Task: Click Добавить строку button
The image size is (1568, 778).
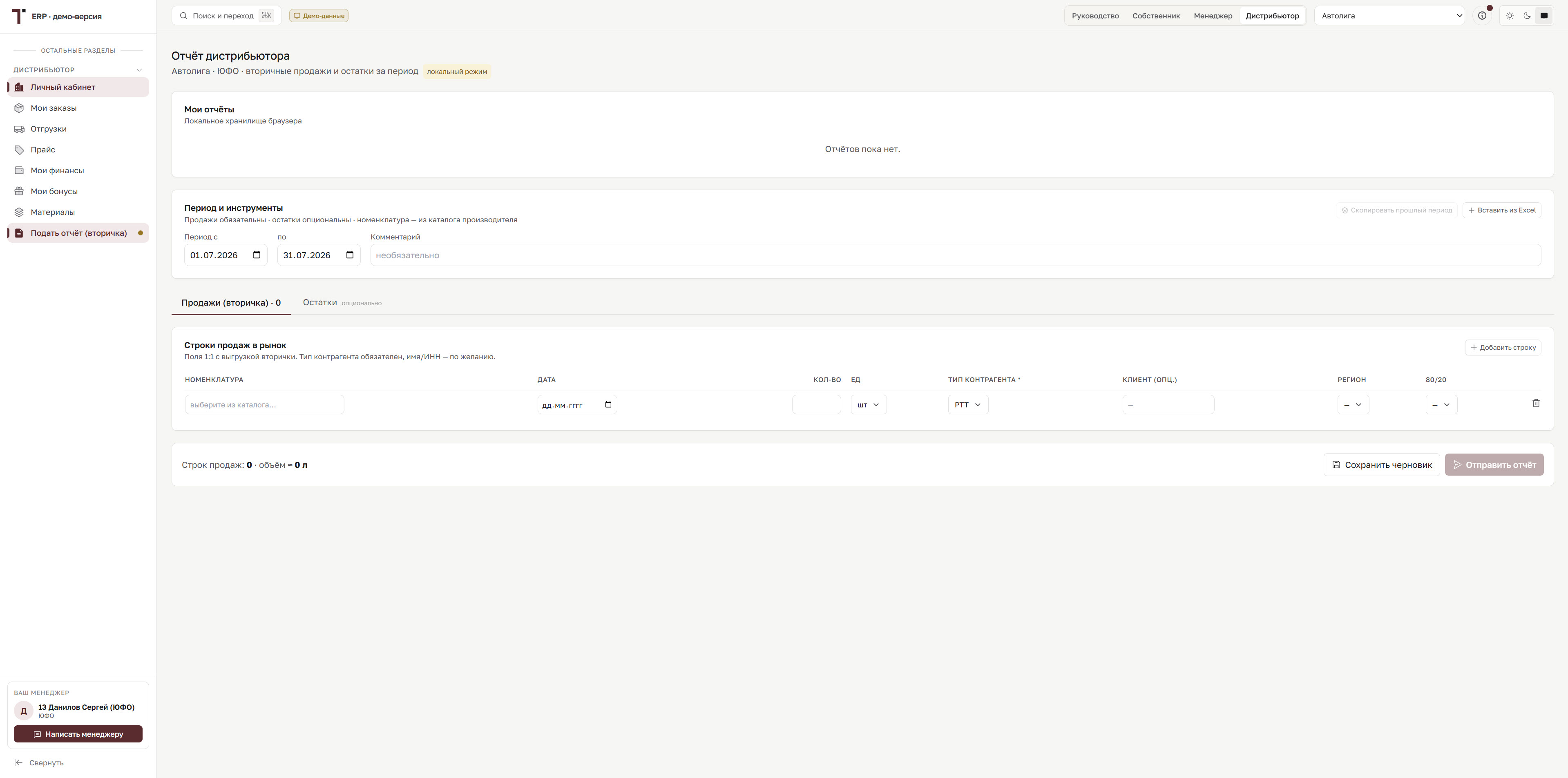Action: [x=1503, y=348]
